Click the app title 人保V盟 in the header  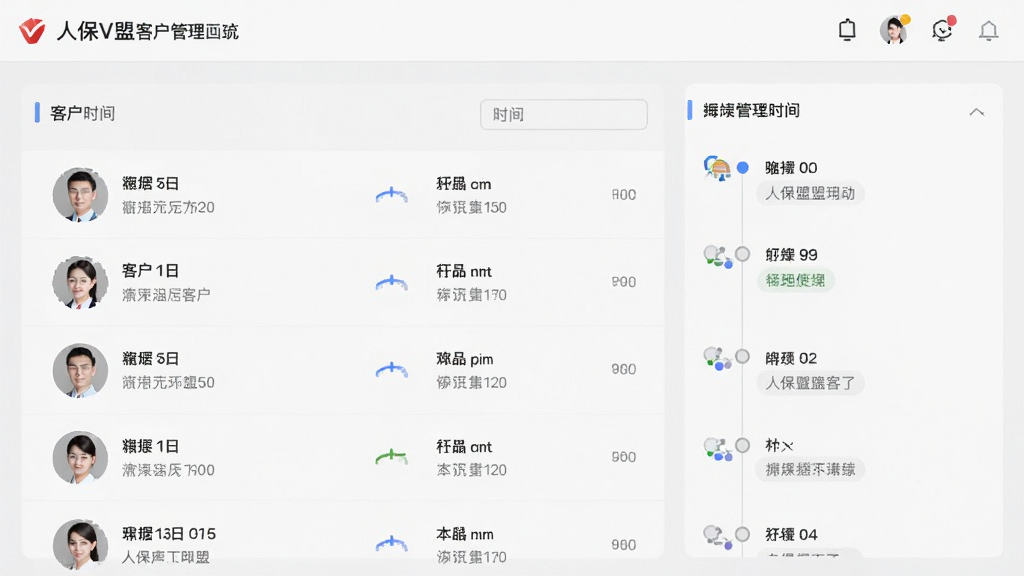point(95,31)
